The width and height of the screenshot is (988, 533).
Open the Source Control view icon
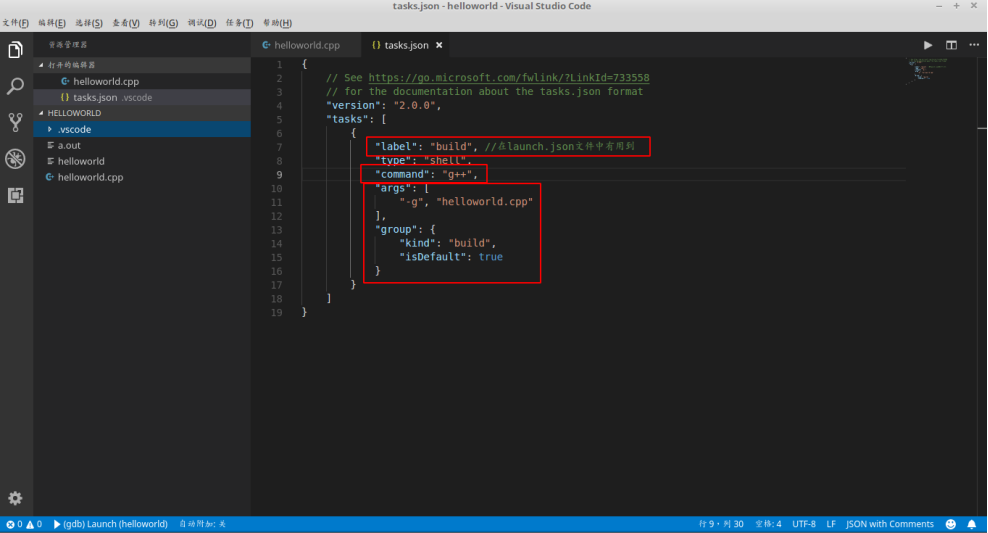tap(15, 122)
